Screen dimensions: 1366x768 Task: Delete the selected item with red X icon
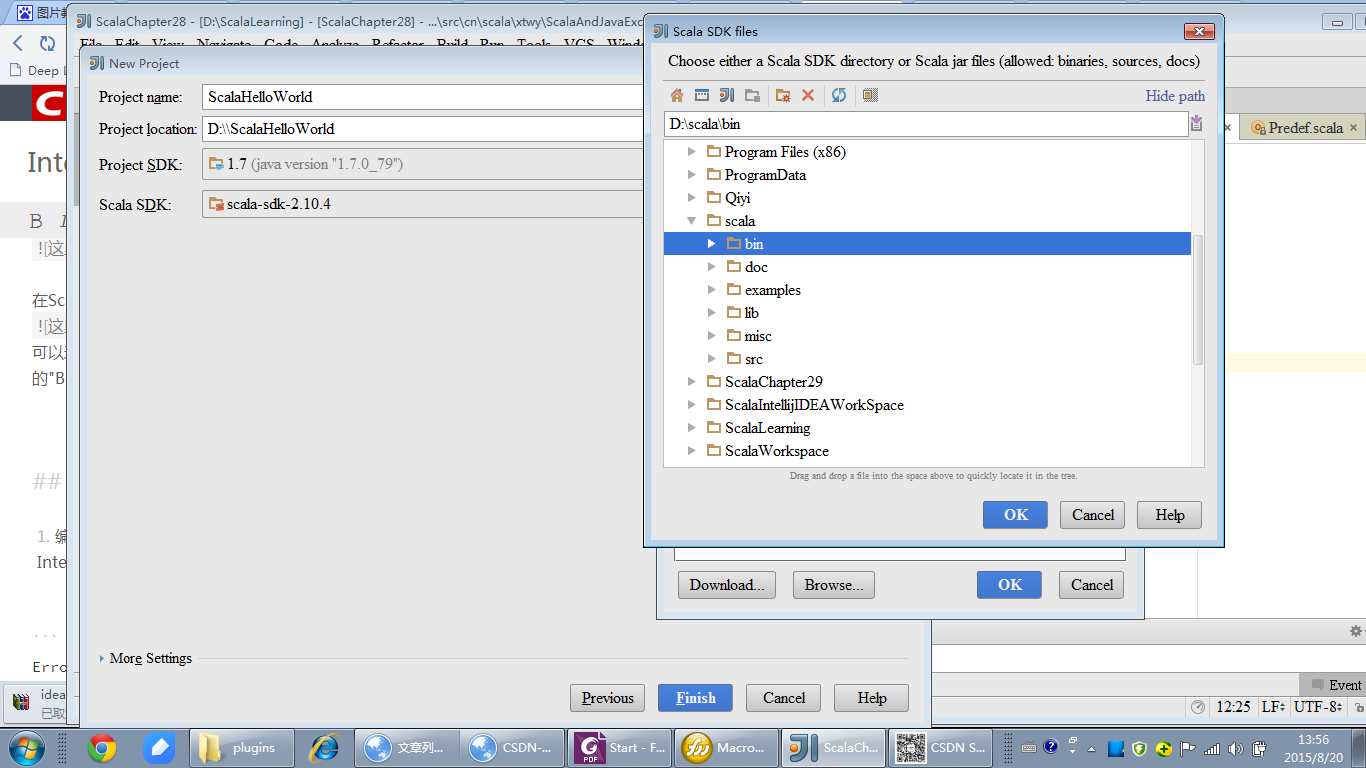pos(808,95)
